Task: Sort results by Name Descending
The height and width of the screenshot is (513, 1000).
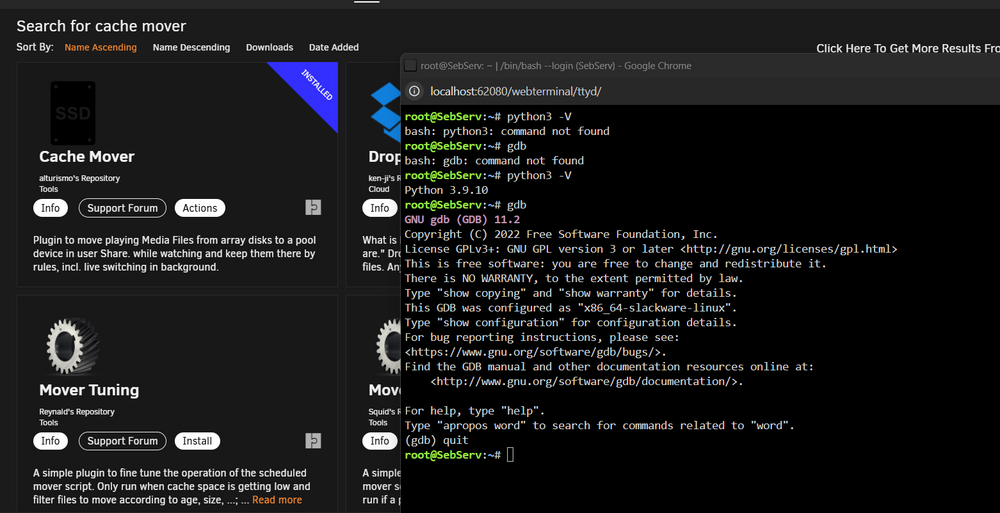Action: click(x=191, y=47)
